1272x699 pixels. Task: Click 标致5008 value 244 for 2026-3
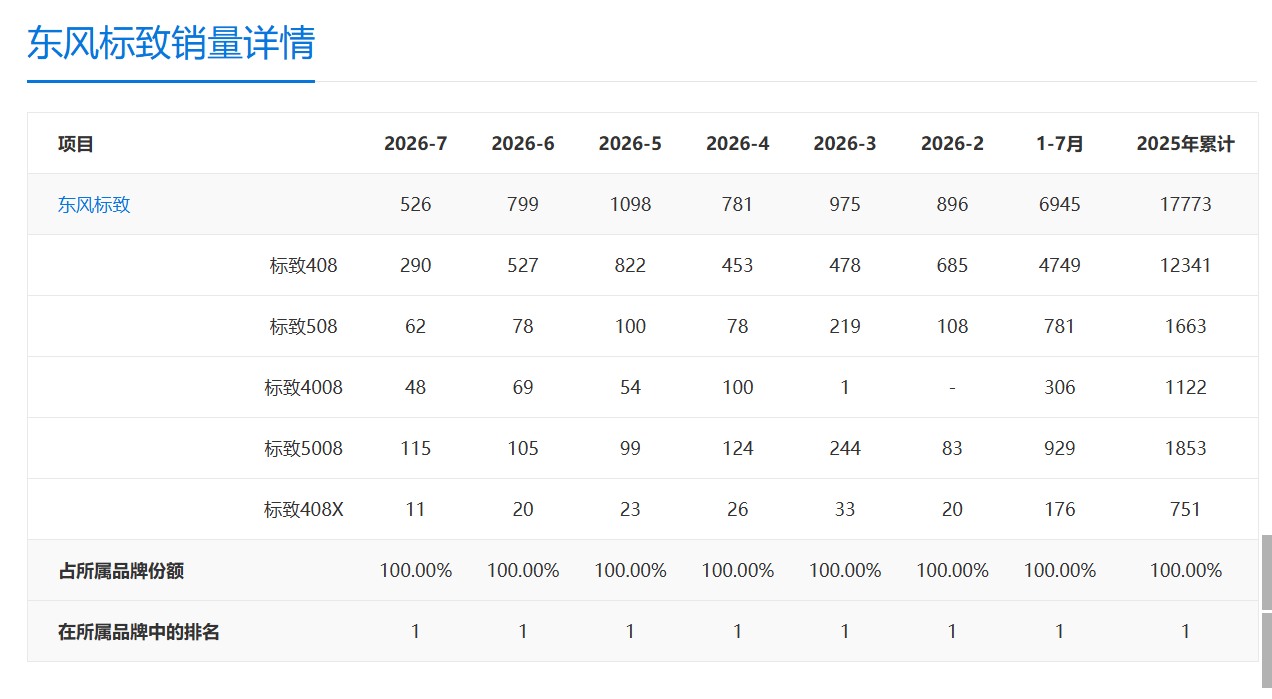pos(845,449)
